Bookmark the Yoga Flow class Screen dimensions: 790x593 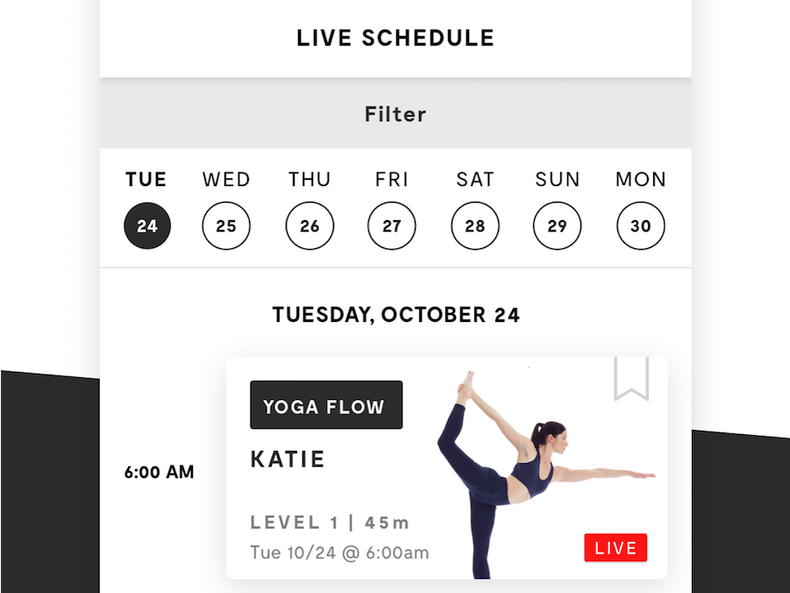coord(631,379)
